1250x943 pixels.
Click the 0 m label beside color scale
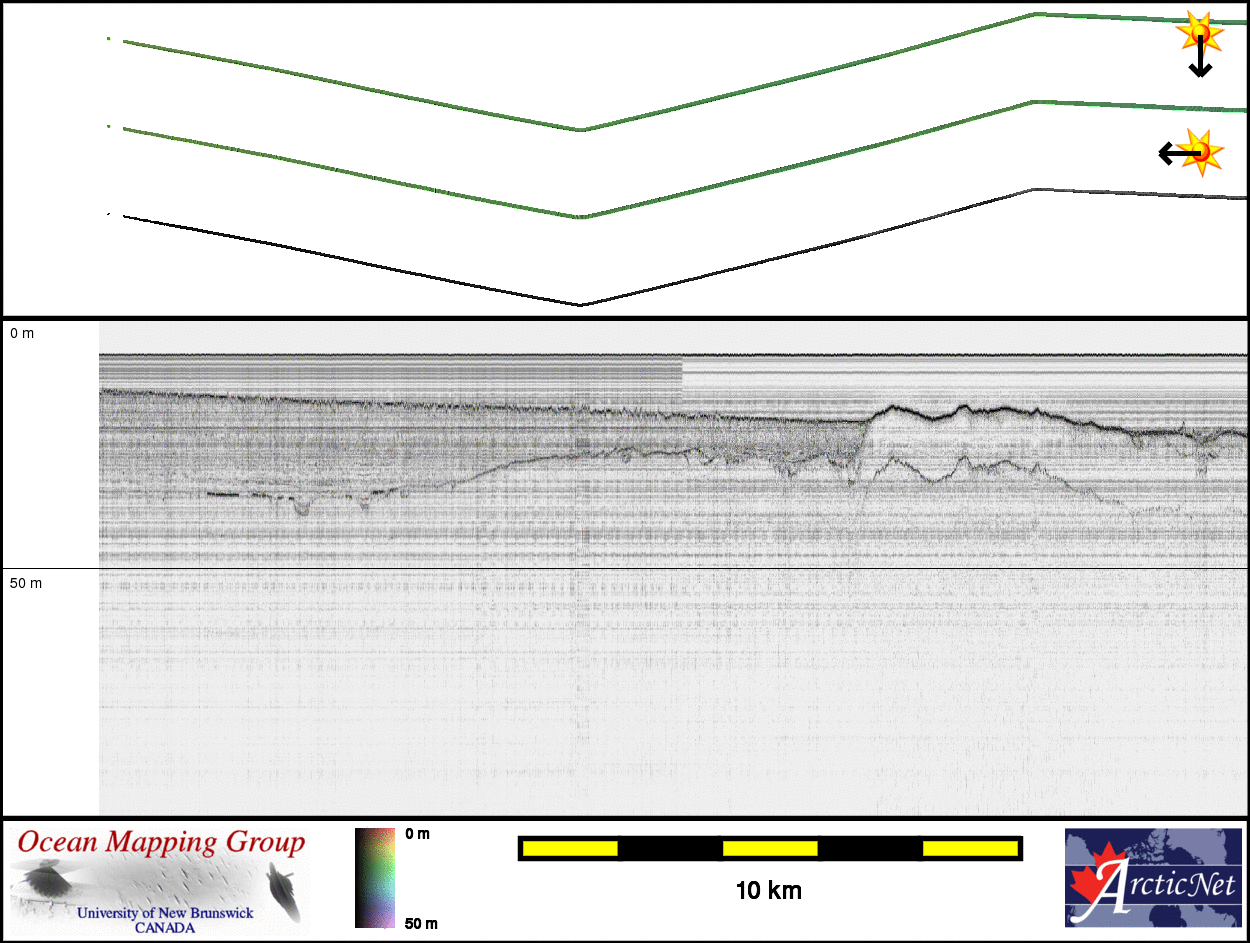point(417,834)
